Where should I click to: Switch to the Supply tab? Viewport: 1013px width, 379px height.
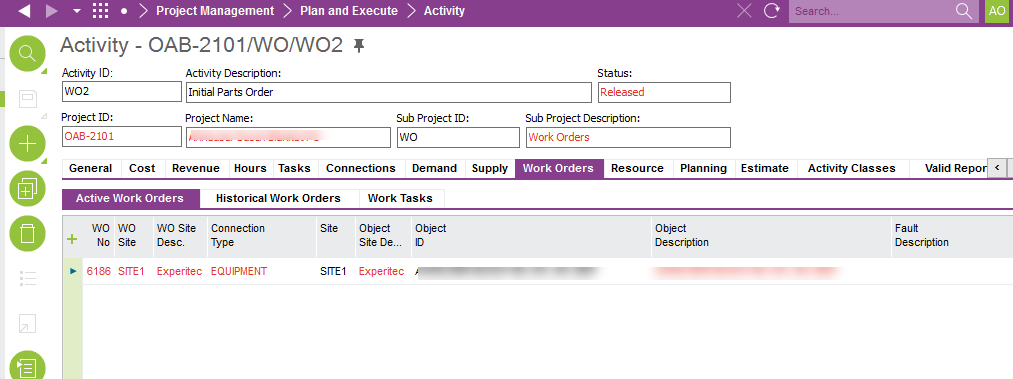pos(490,169)
